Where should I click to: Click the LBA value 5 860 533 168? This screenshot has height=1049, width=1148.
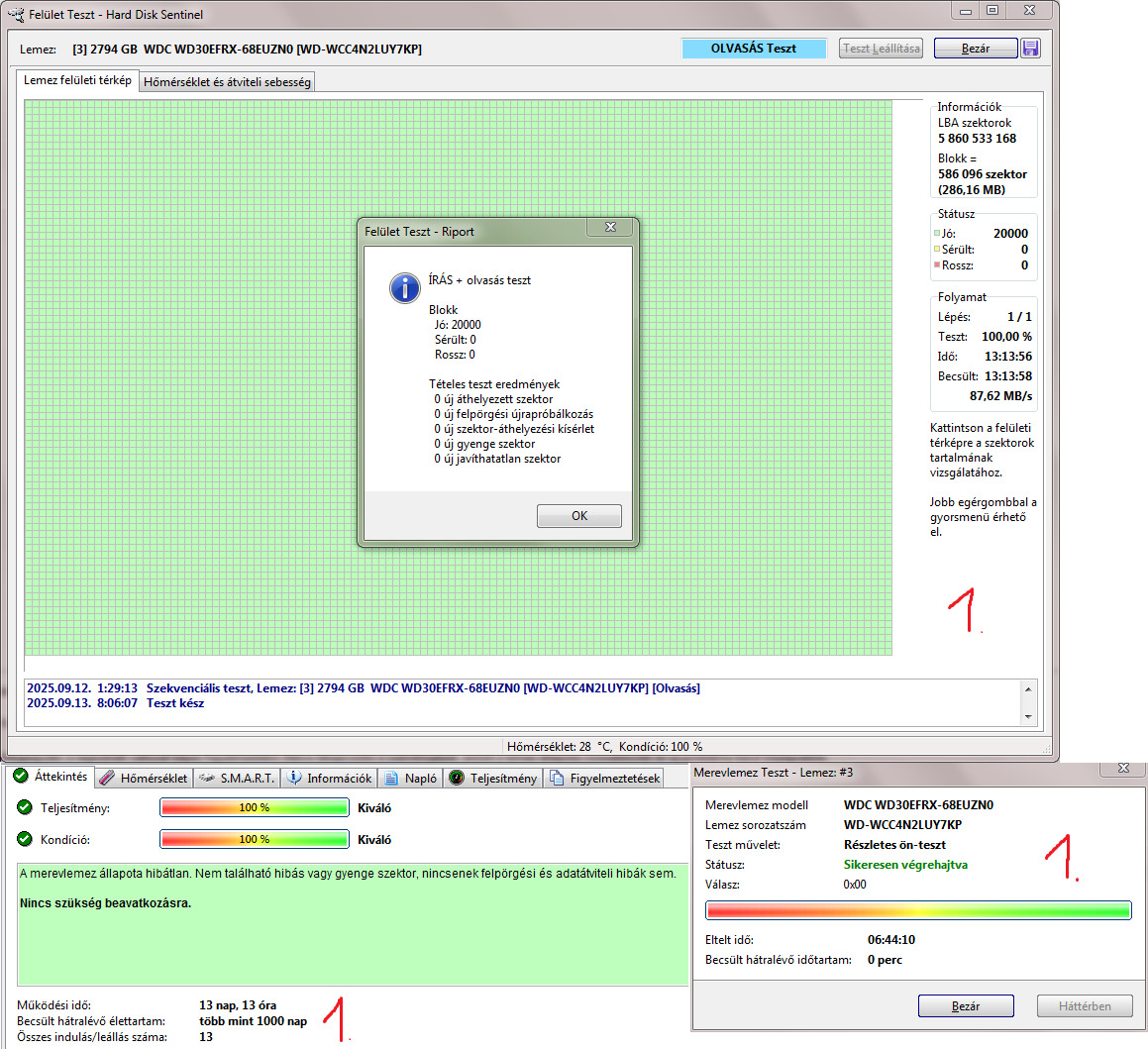pyautogui.click(x=977, y=139)
